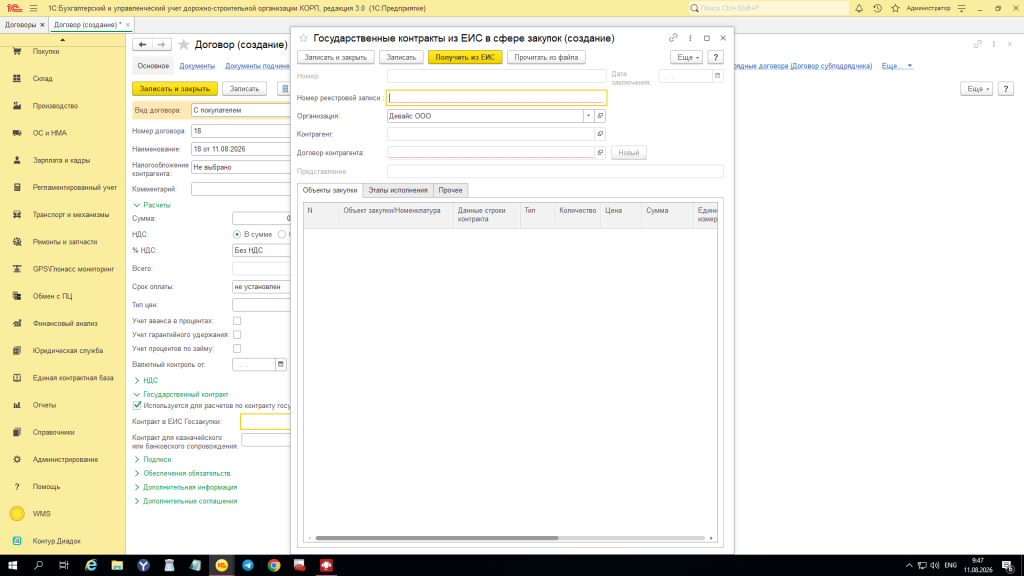This screenshot has width=1024, height=576.
Task: Open the Склад section icon
Action: click(17, 78)
